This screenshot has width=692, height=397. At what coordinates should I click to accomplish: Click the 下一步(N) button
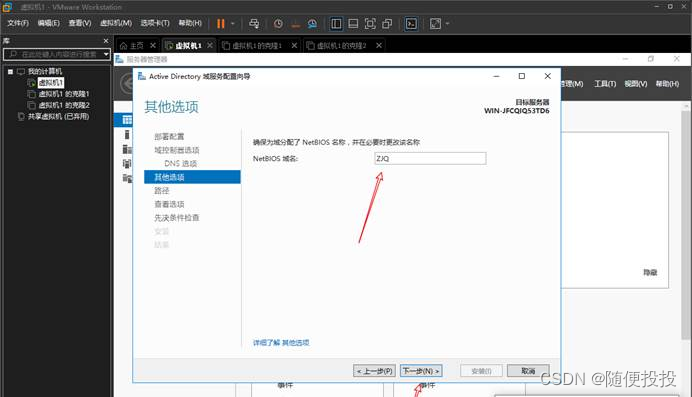coord(421,371)
